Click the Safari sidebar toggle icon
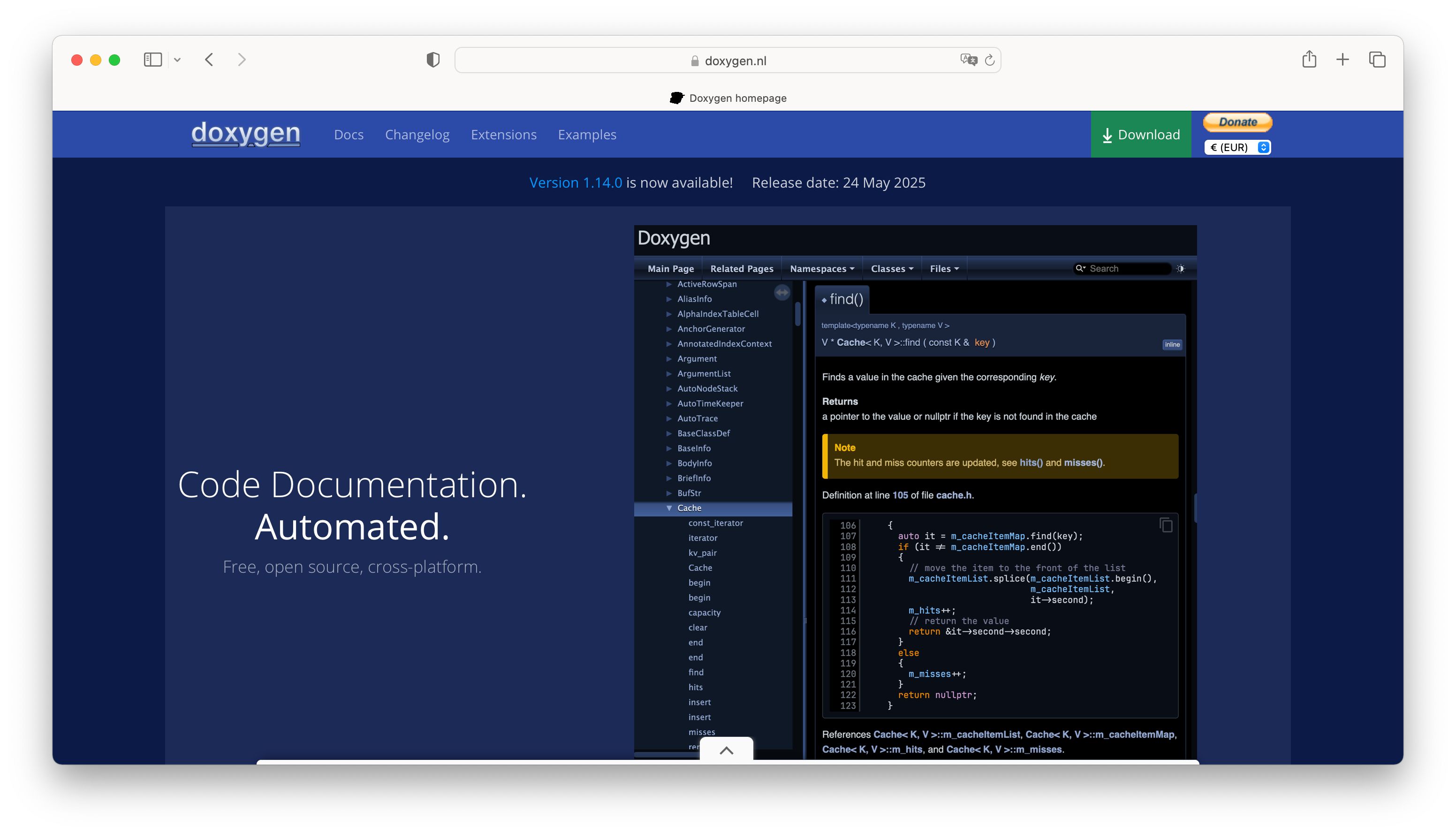 tap(152, 60)
